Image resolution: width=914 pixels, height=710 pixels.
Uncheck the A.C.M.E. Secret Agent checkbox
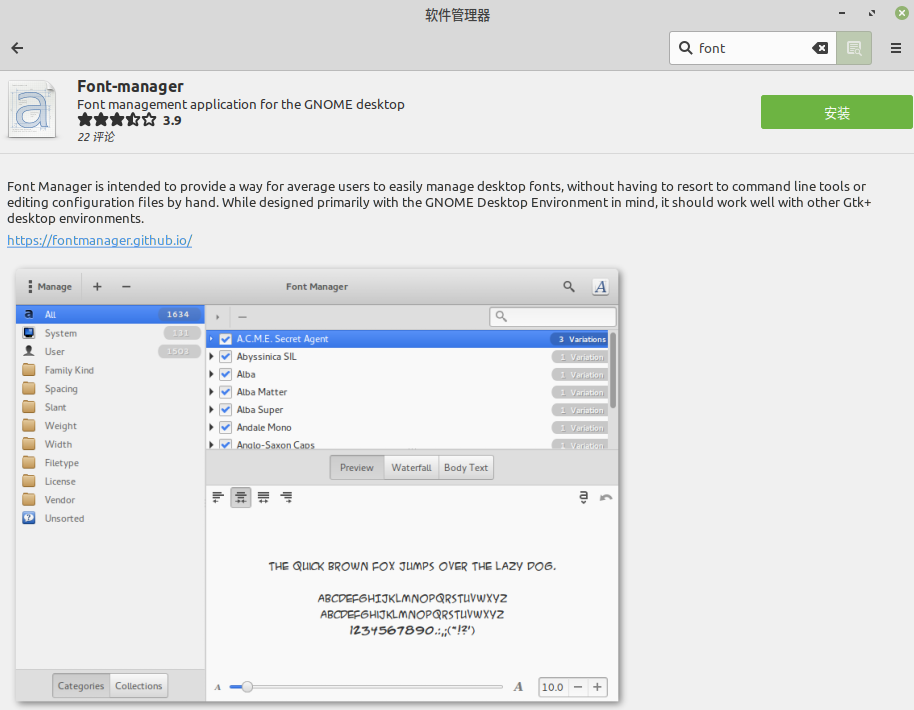coord(226,339)
